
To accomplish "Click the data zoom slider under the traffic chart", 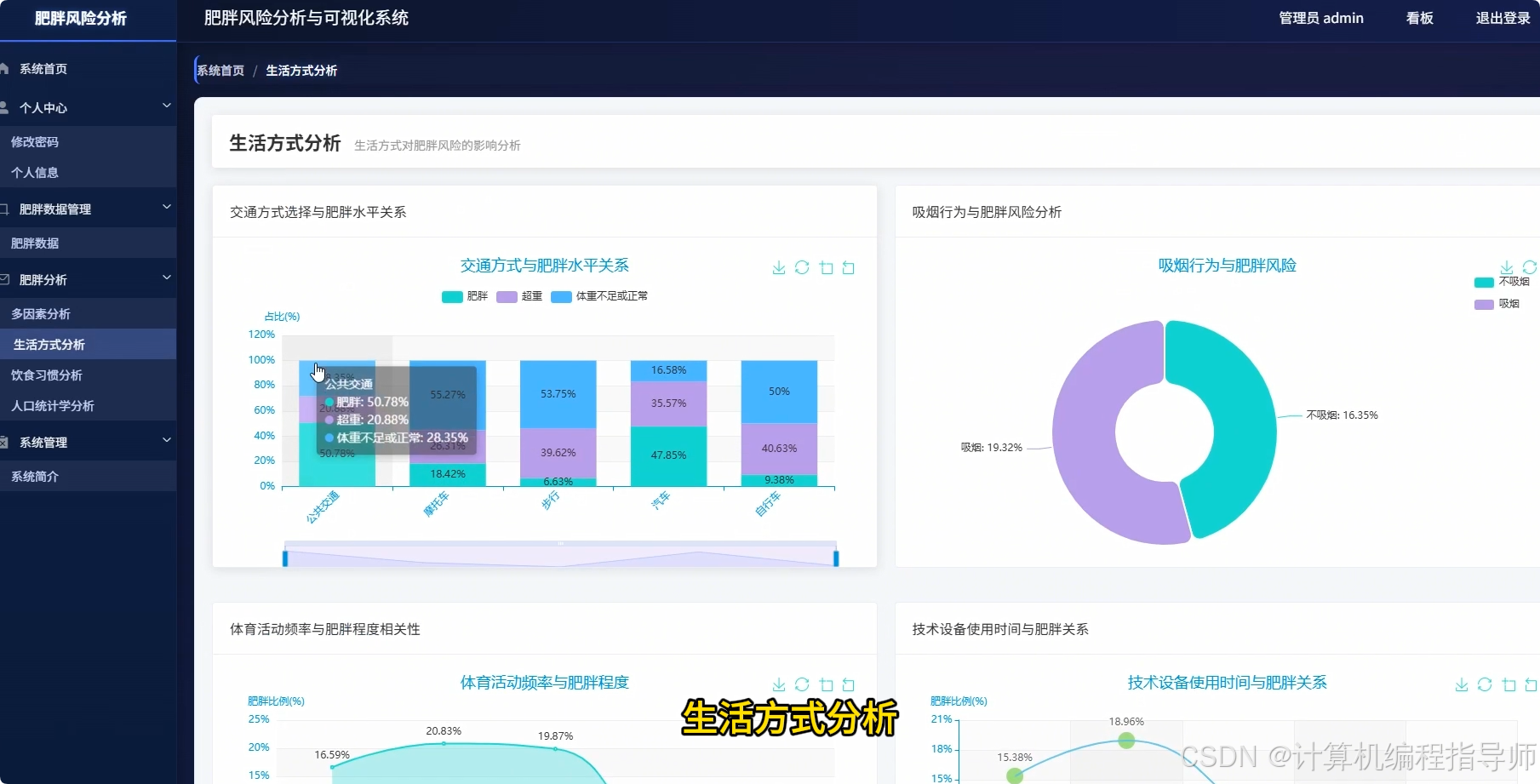I will pyautogui.click(x=559, y=556).
